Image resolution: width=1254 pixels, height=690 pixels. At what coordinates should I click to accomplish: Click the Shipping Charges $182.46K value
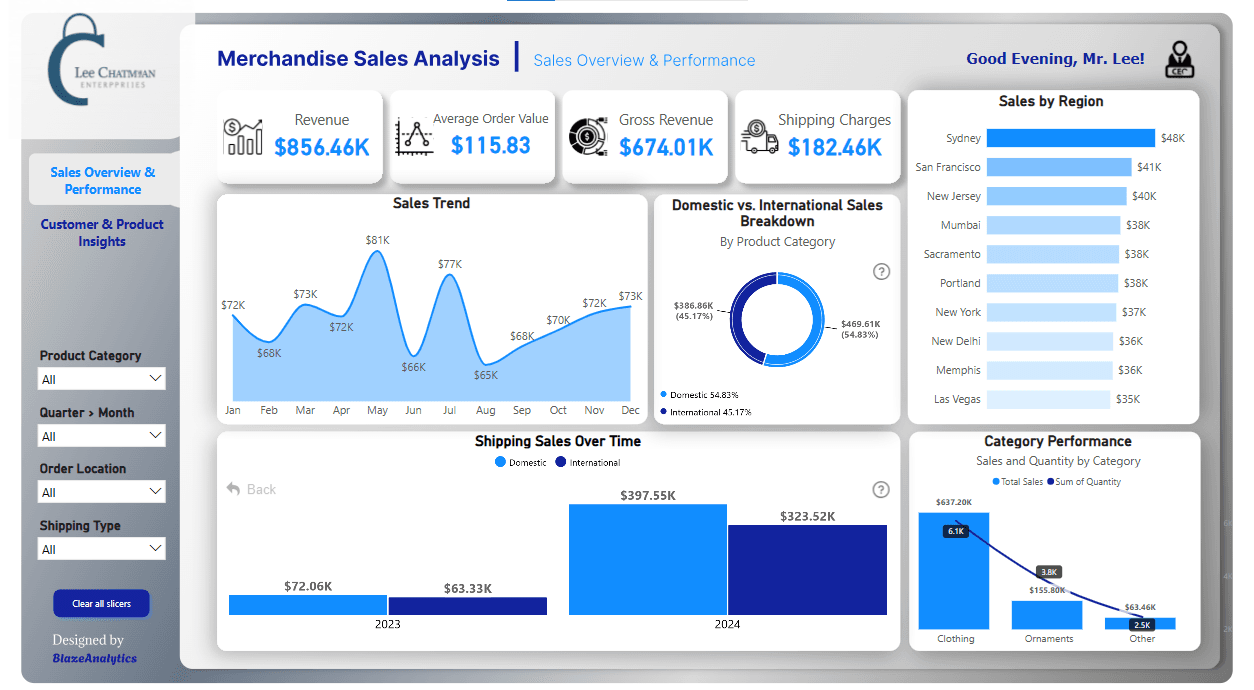click(835, 147)
